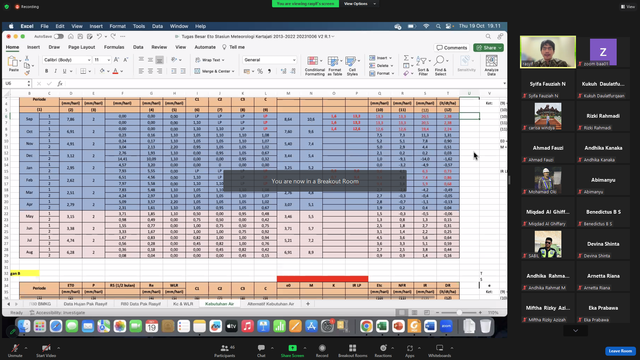
Task: Open the Insert ribbon tab
Action: pyautogui.click(x=33, y=47)
